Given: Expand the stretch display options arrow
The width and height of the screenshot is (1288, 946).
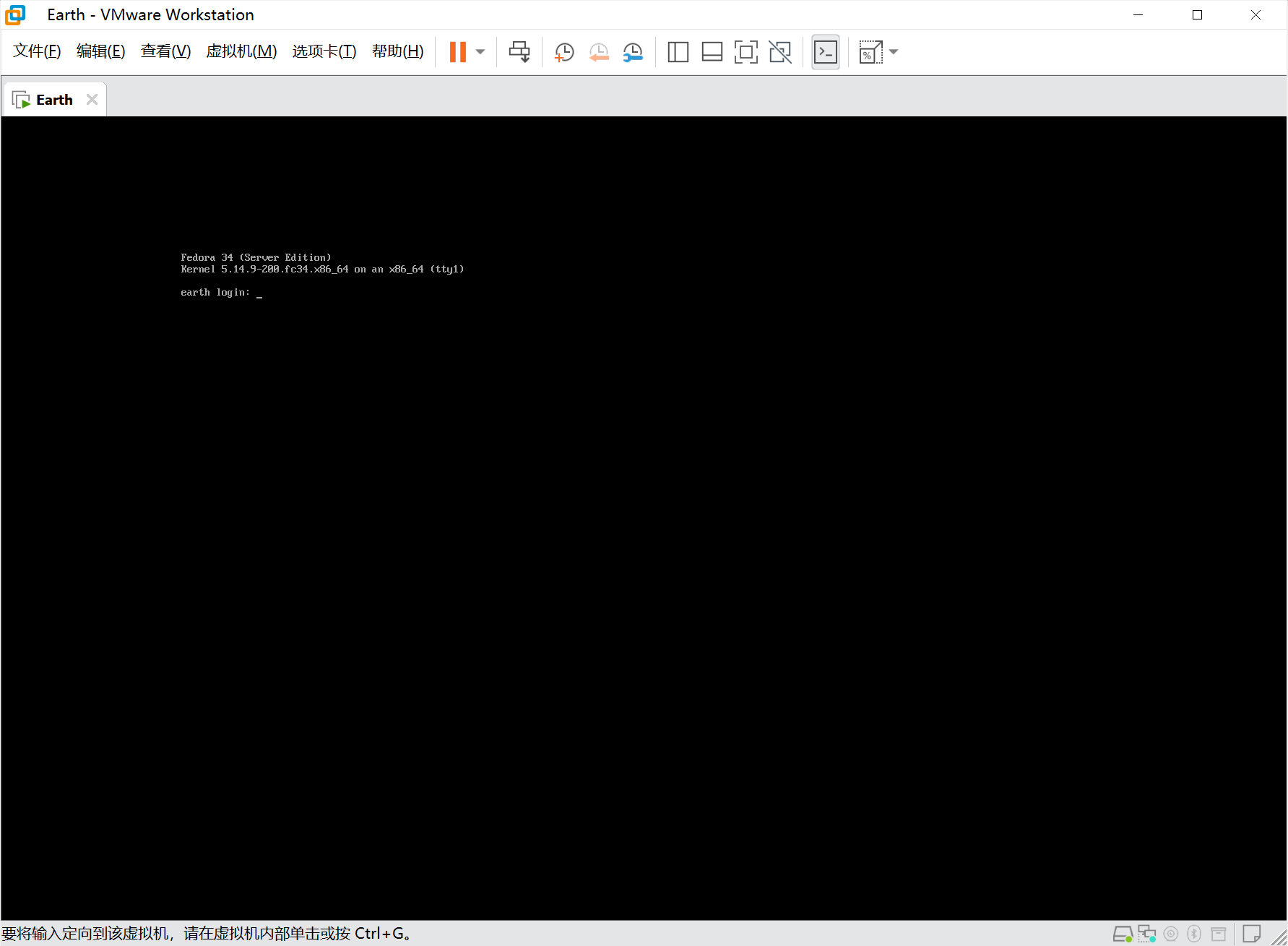Looking at the screenshot, I should (x=894, y=51).
